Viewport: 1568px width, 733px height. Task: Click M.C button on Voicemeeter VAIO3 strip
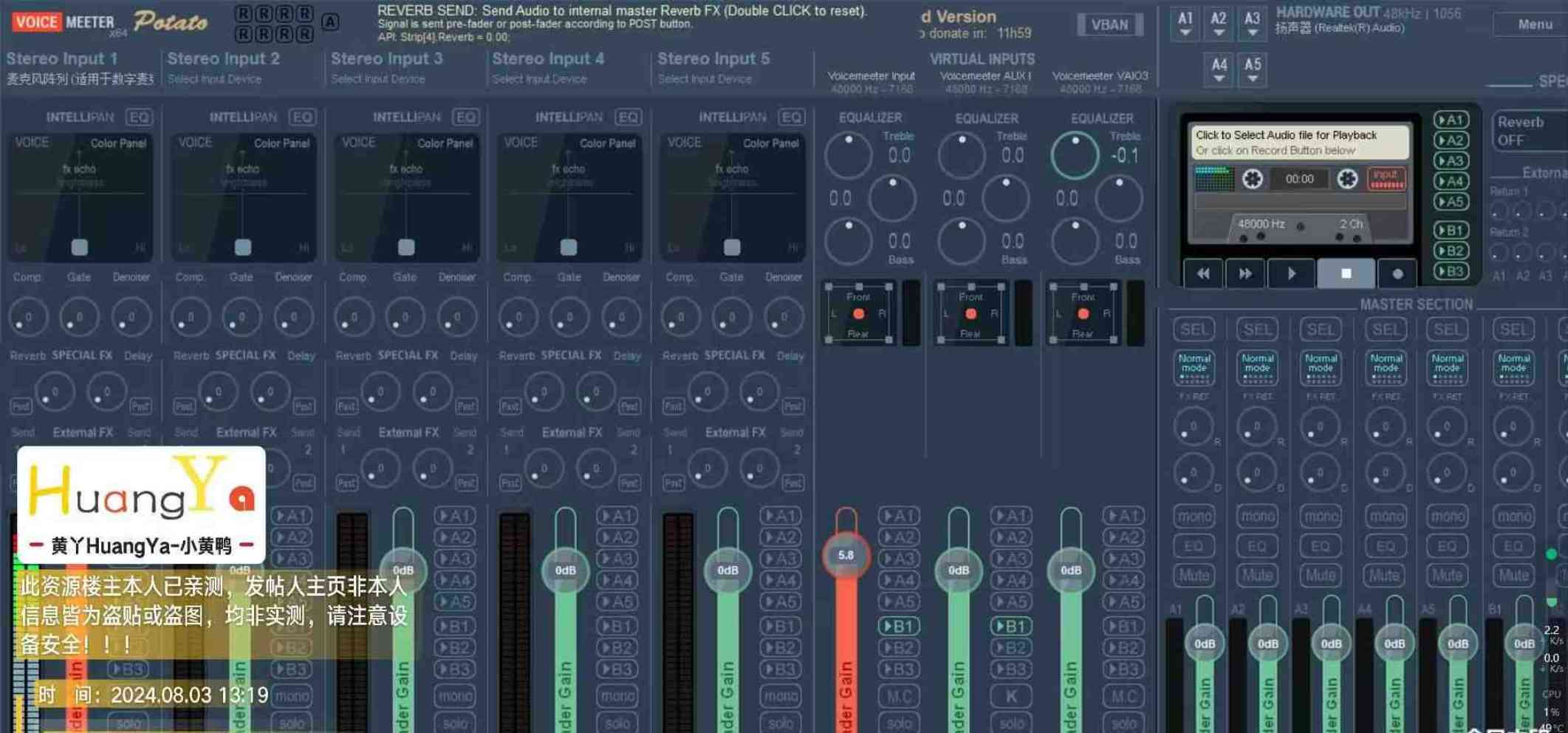point(1123,696)
